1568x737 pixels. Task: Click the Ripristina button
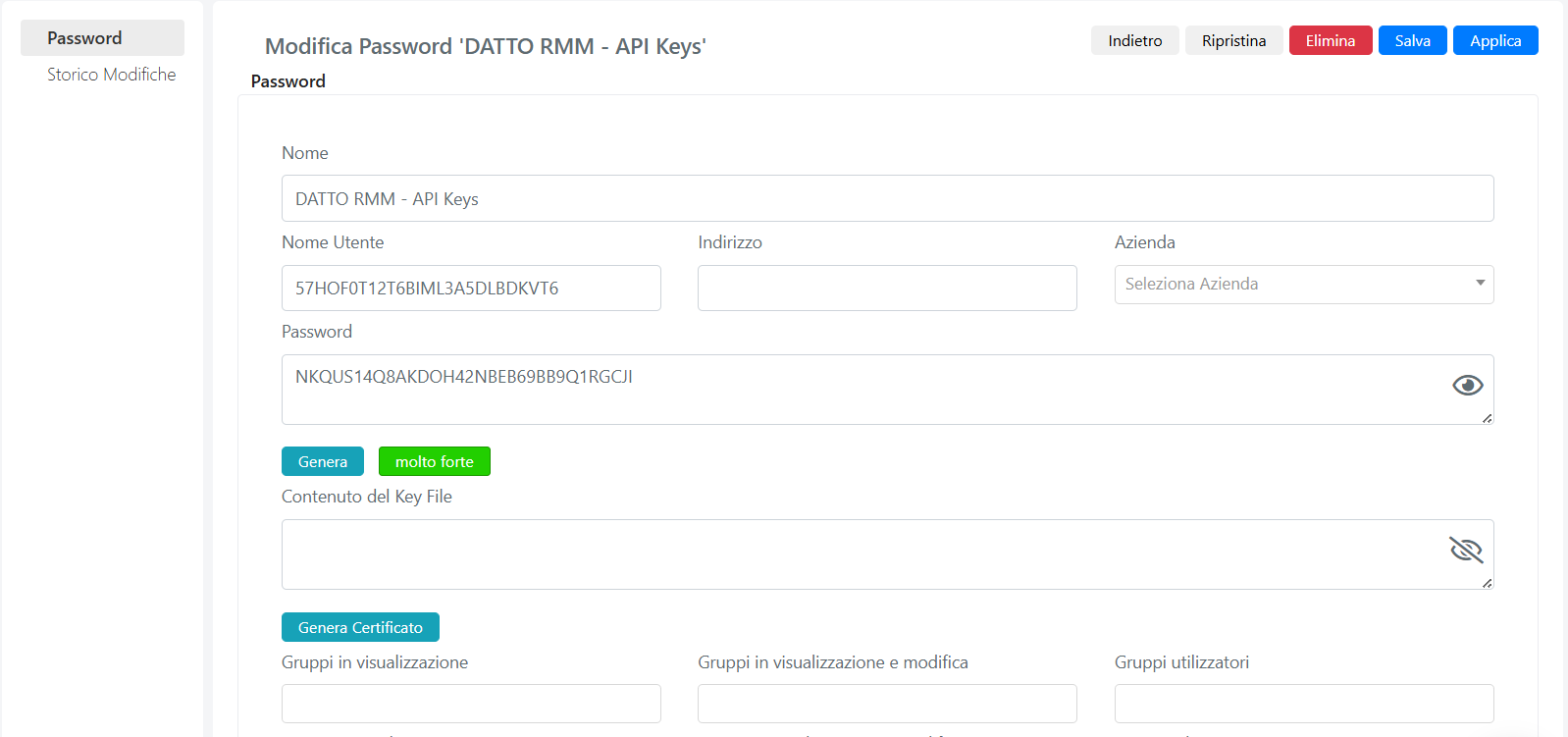pyautogui.click(x=1233, y=40)
